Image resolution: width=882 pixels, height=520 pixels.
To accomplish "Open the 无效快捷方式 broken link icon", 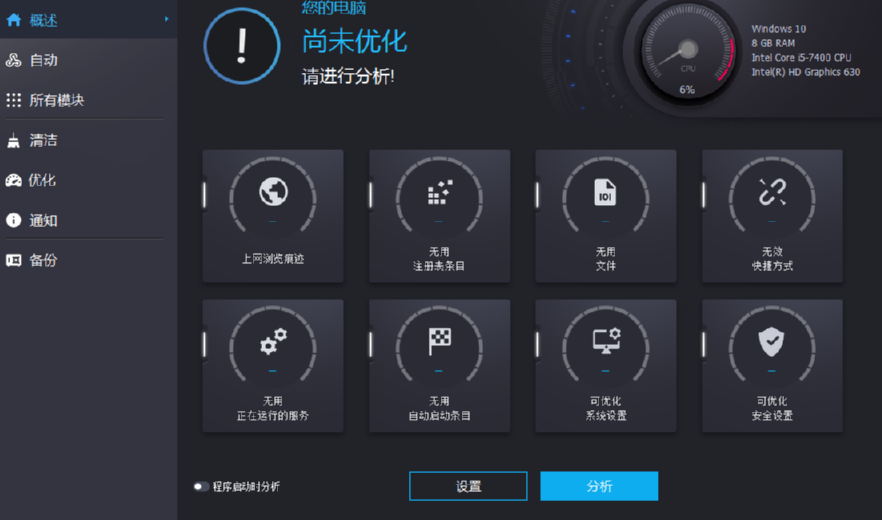I will (x=772, y=192).
